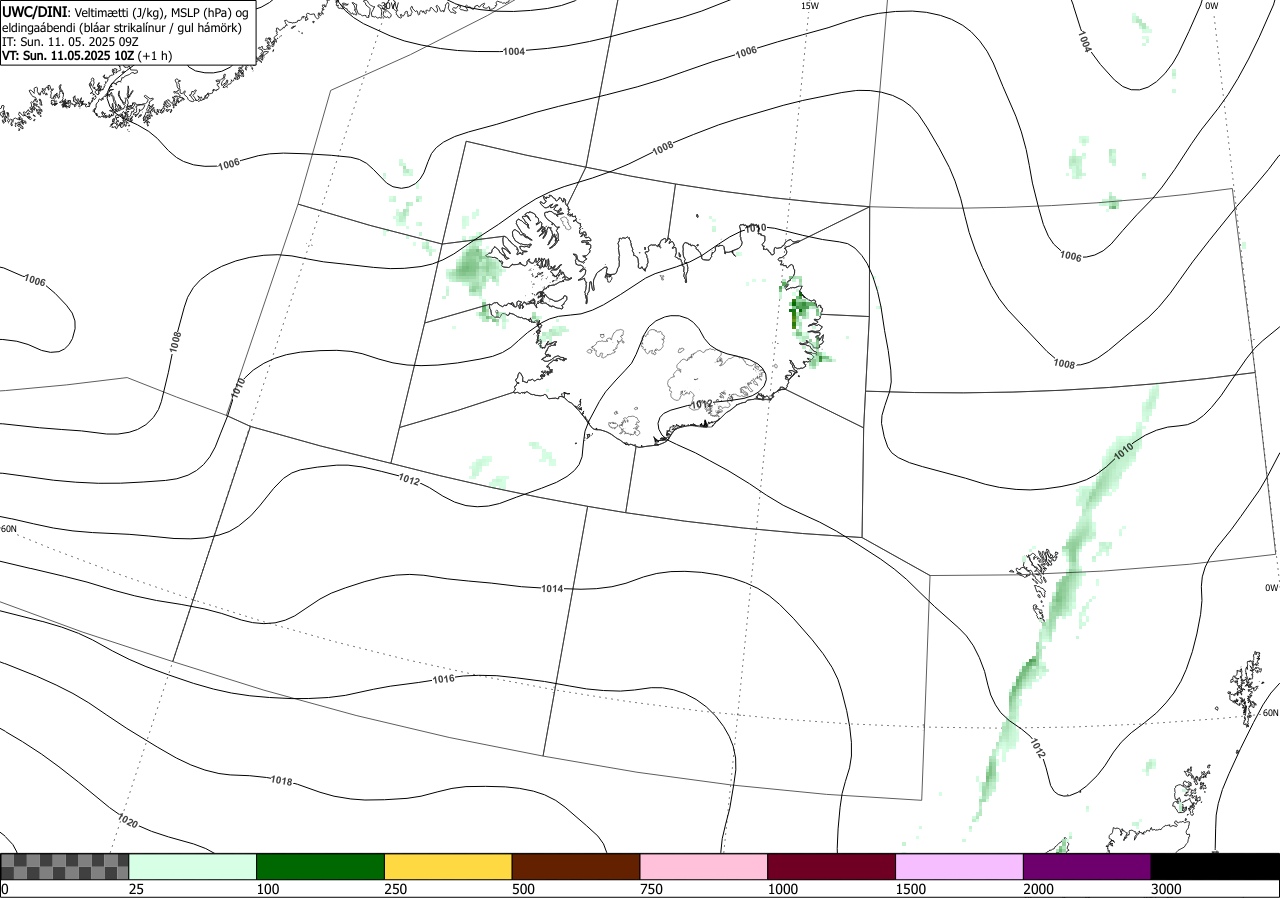Screen dimensions: 1280x898
Task: Click legend value "500"
Action: 523,889
